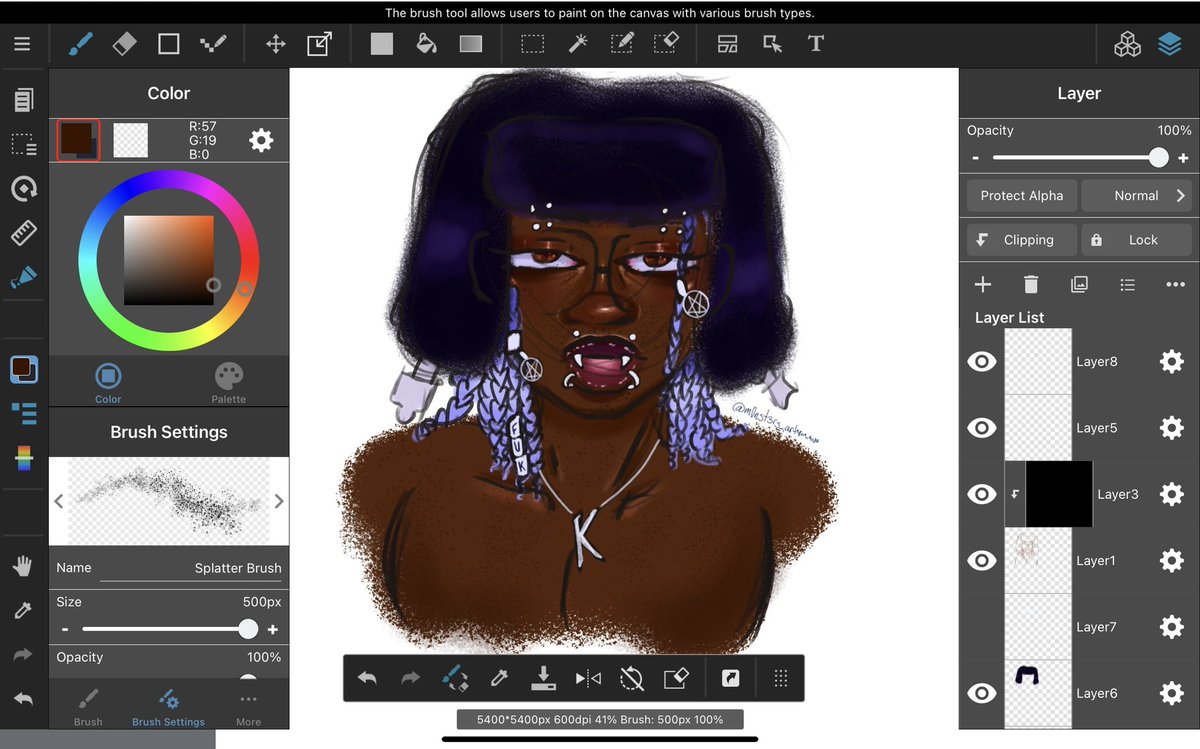Open Normal blend mode dropdown
This screenshot has height=749, width=1200.
[1137, 196]
